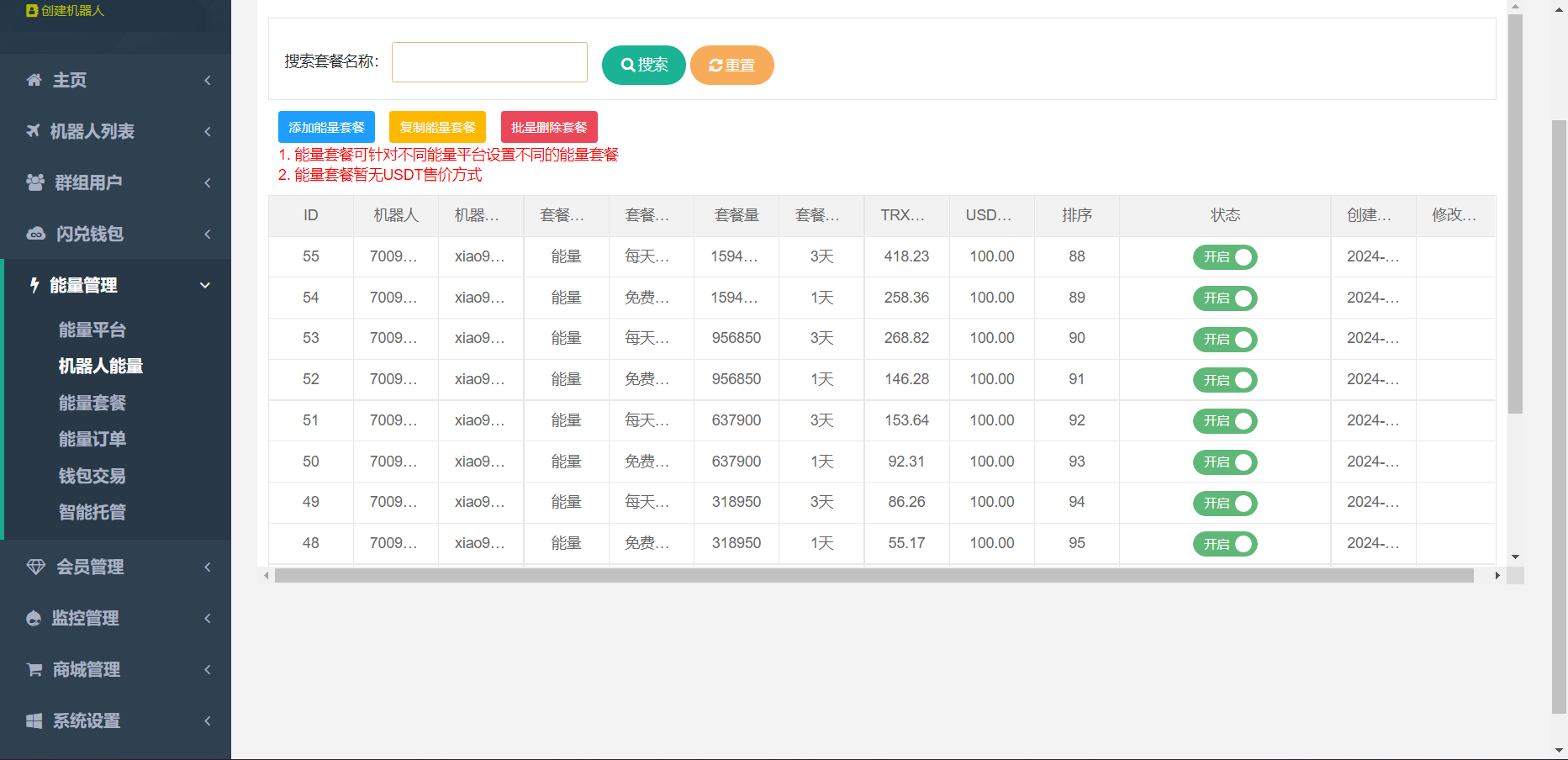Click the horizontal scrollbar right arrow

coord(1497,576)
